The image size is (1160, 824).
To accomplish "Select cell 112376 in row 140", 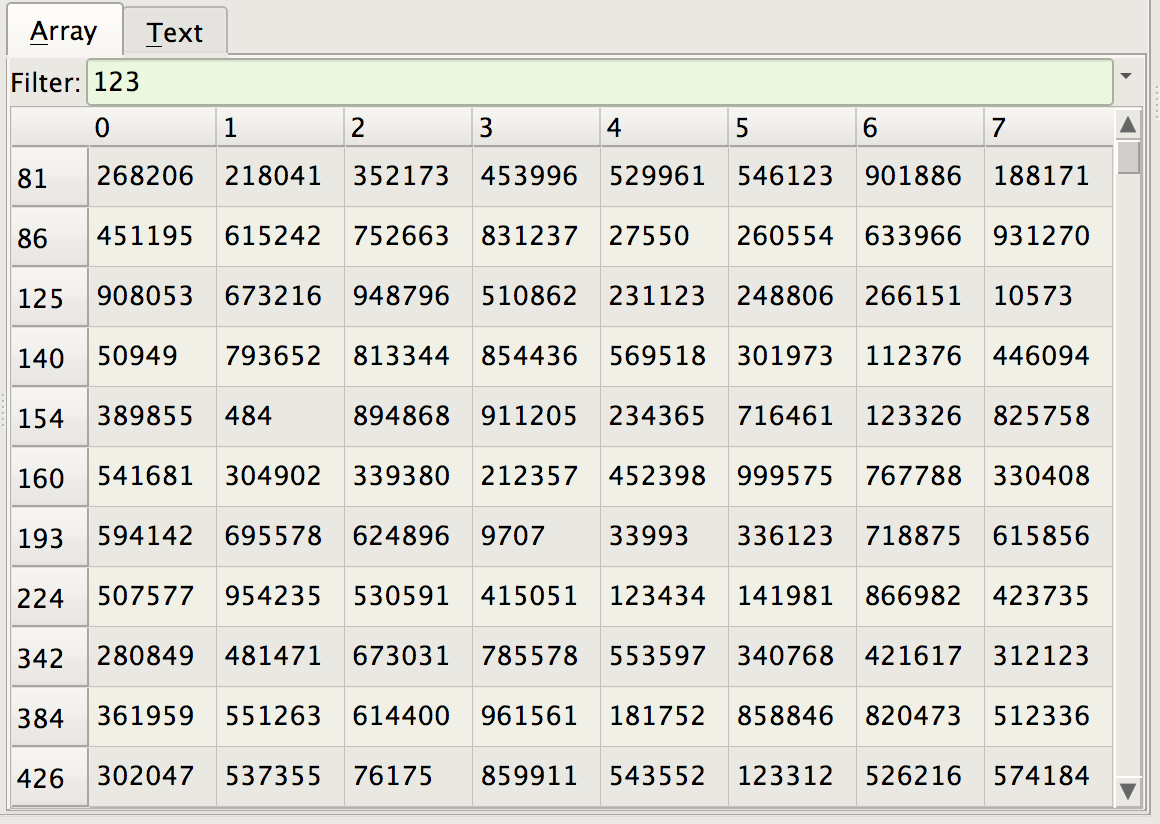I will pos(920,356).
